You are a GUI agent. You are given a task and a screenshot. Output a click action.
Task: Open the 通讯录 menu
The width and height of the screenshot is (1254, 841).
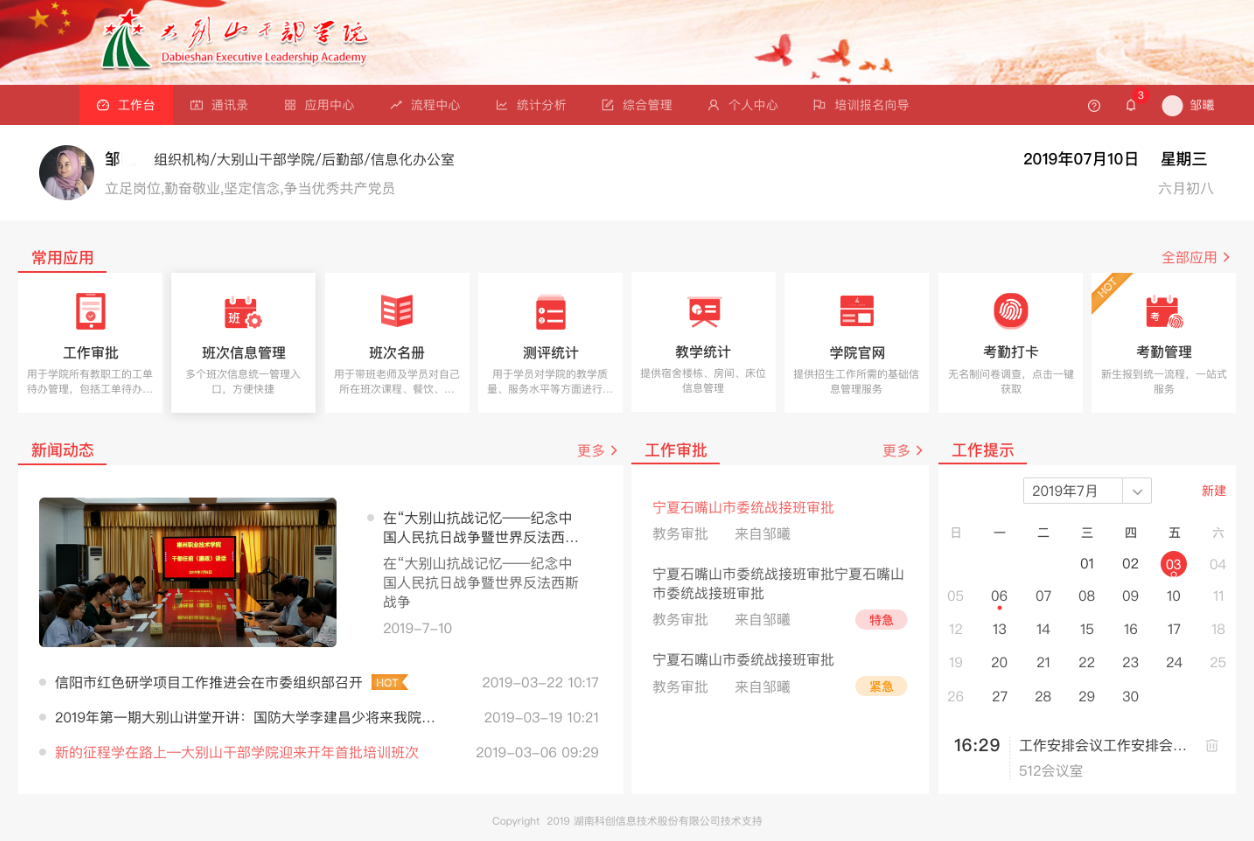click(x=219, y=105)
